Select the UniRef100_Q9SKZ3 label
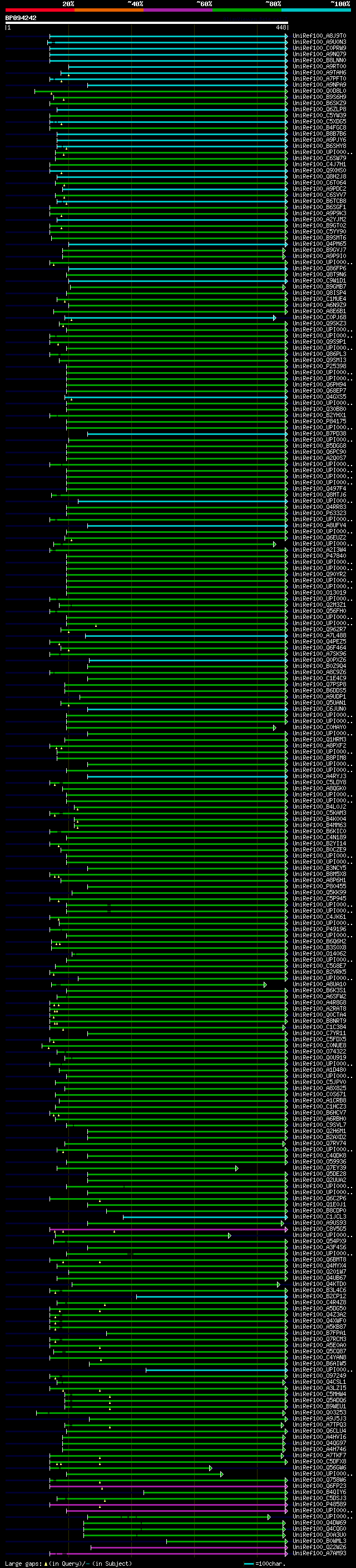 pyautogui.click(x=319, y=323)
